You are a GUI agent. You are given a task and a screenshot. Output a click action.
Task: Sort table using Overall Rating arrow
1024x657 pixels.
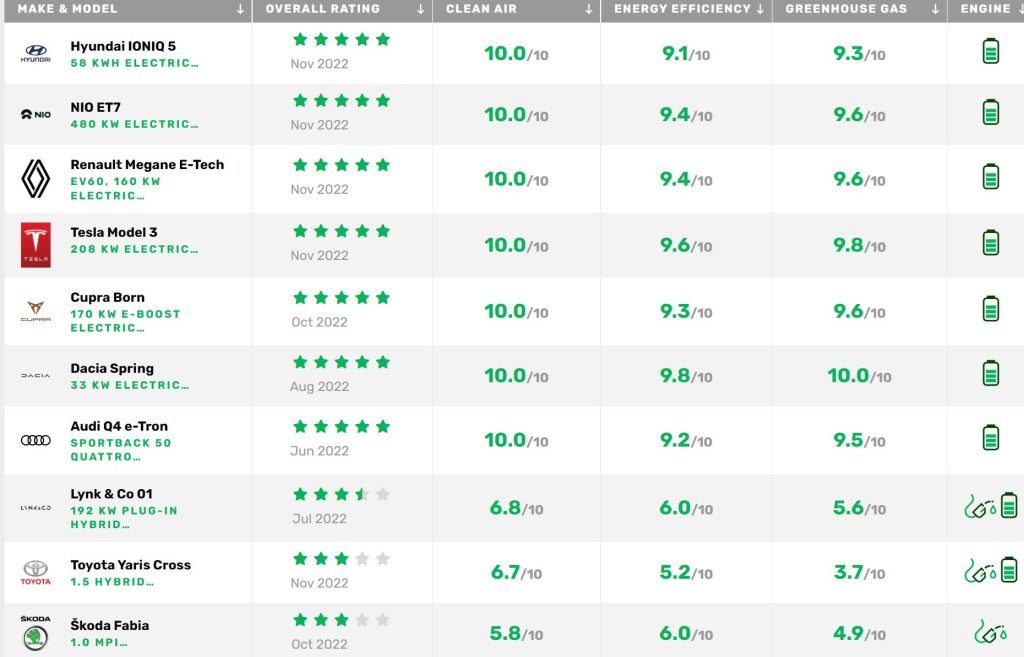click(x=421, y=9)
